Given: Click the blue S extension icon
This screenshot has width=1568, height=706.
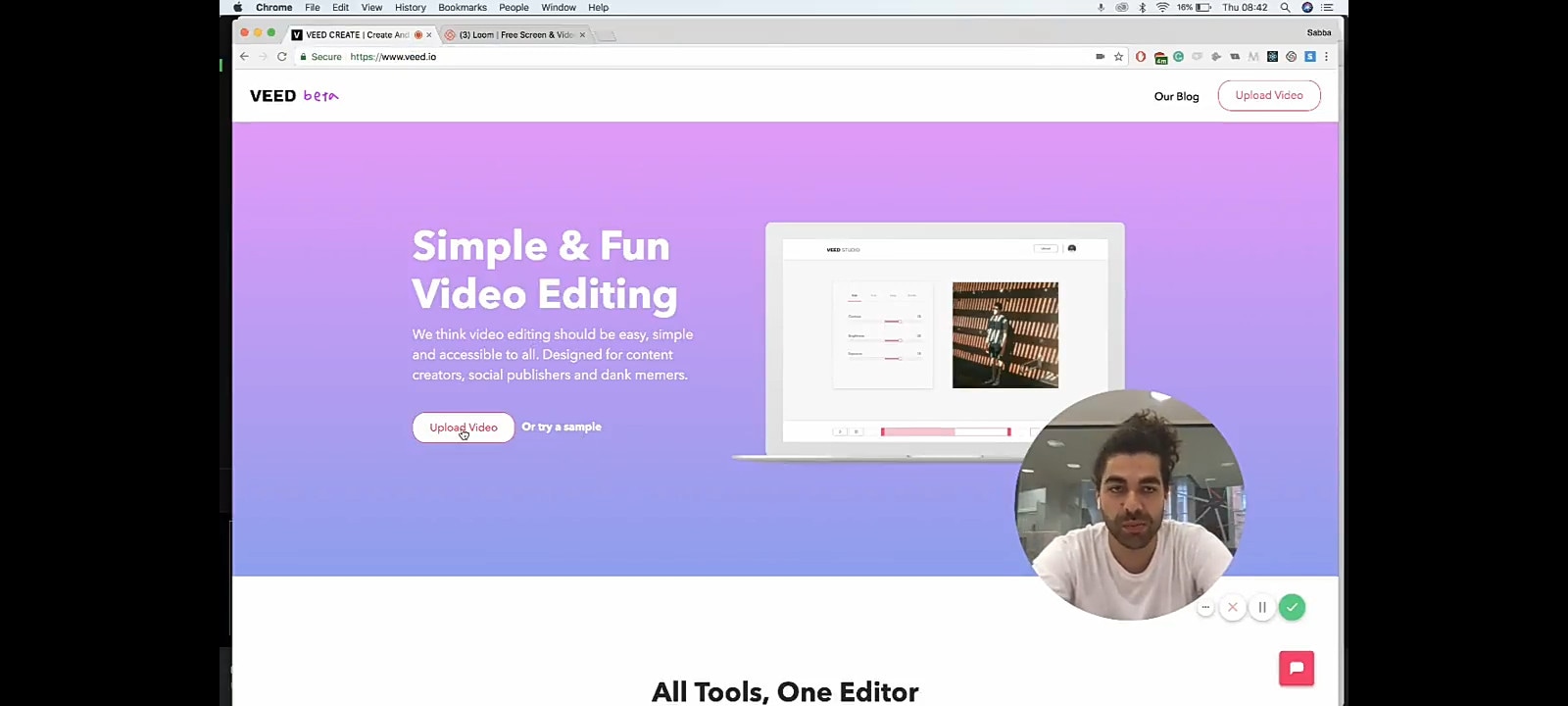Looking at the screenshot, I should tap(1309, 57).
